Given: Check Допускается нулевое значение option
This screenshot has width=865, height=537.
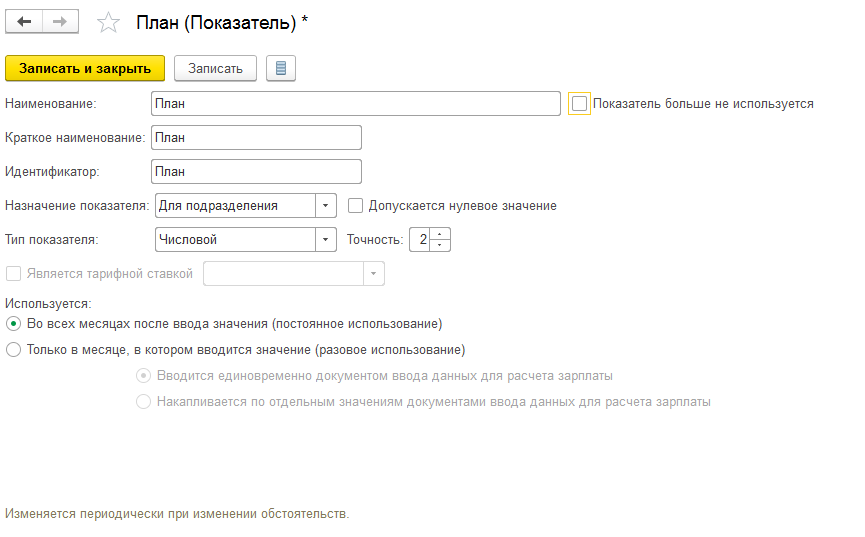Looking at the screenshot, I should click(355, 206).
